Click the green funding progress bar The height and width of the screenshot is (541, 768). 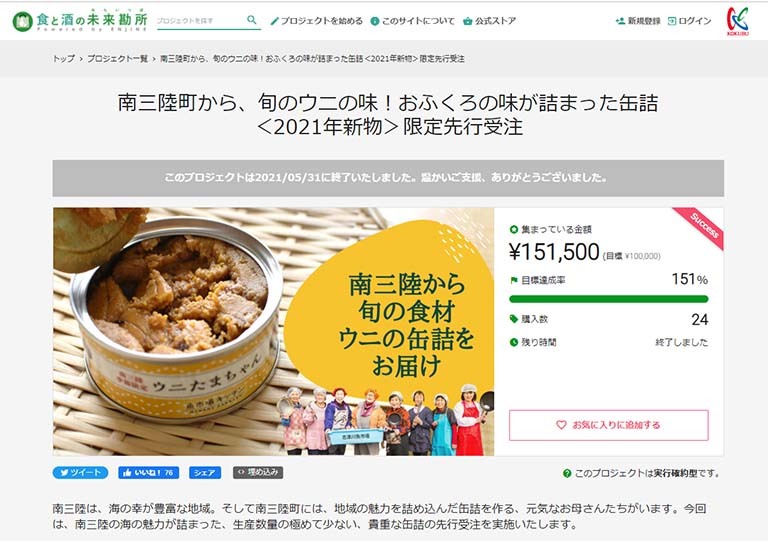(x=609, y=299)
